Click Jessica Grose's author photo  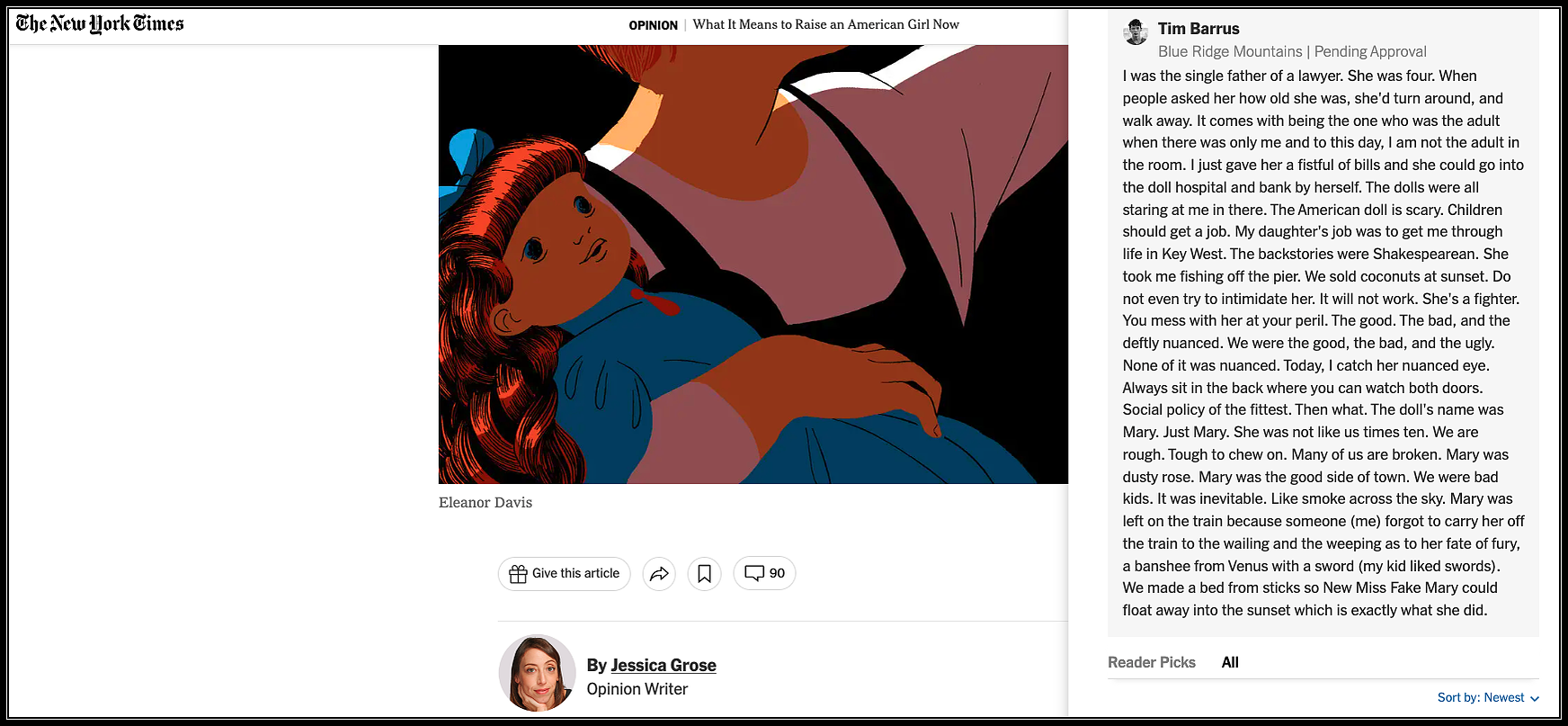pos(537,673)
